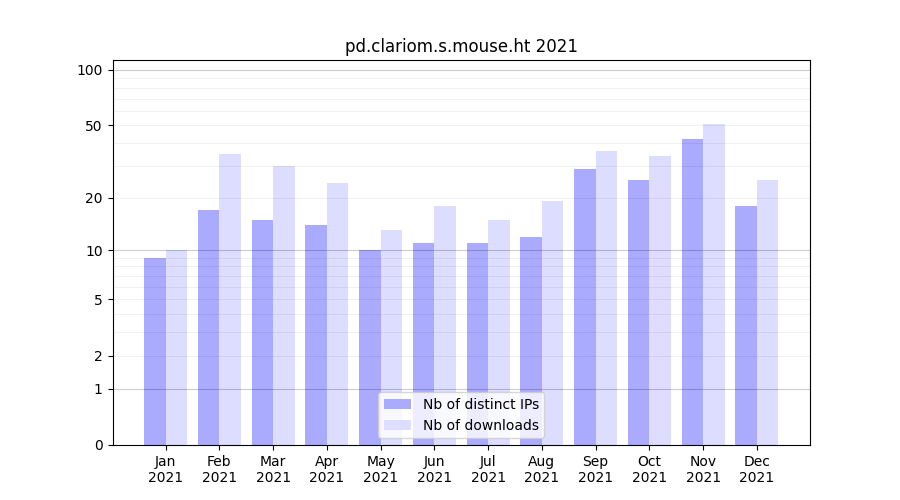Click the Oct 2021 x-axis label
Viewport: 900px width, 500px height.
[649, 469]
